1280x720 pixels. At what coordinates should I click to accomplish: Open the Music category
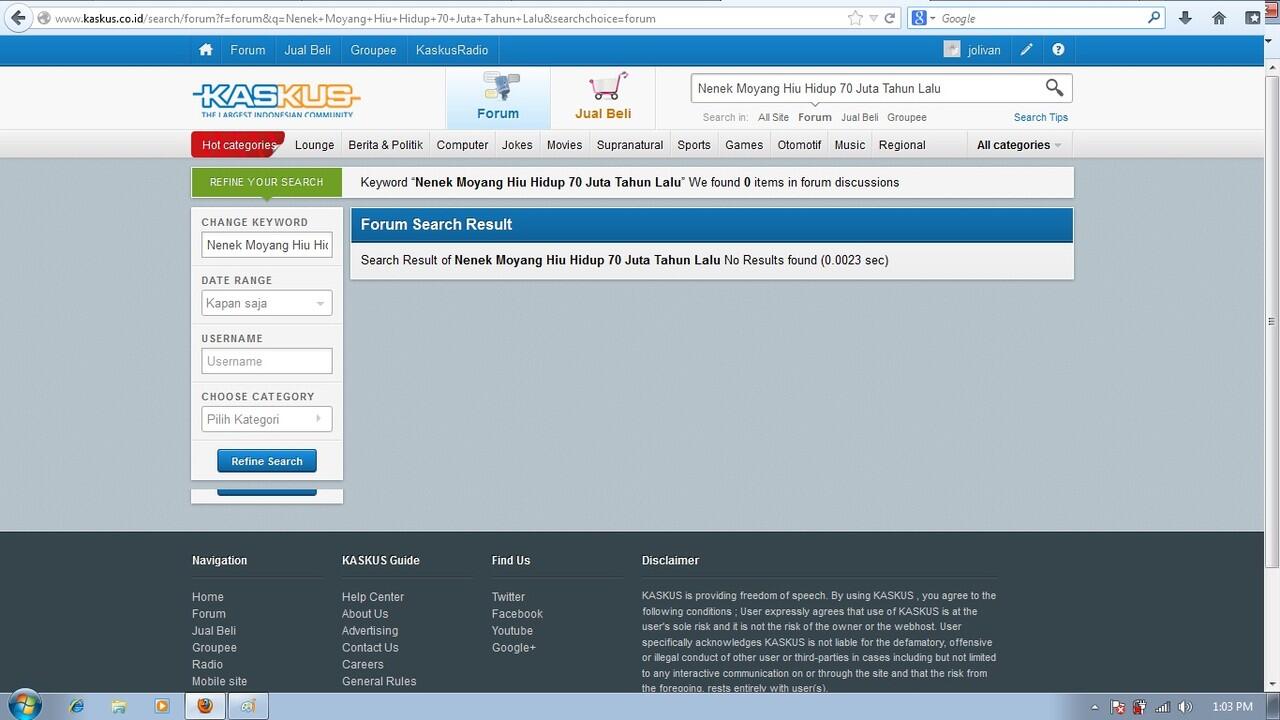click(x=850, y=145)
